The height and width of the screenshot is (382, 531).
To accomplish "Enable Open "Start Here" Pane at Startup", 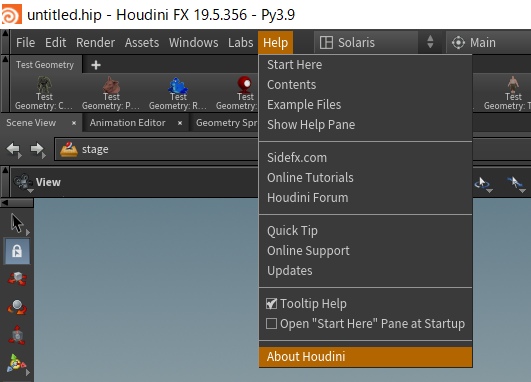I will tap(271, 324).
